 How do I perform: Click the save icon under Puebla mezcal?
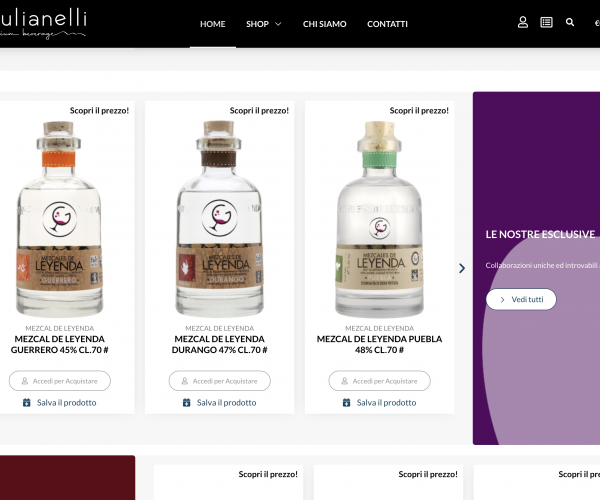point(346,402)
